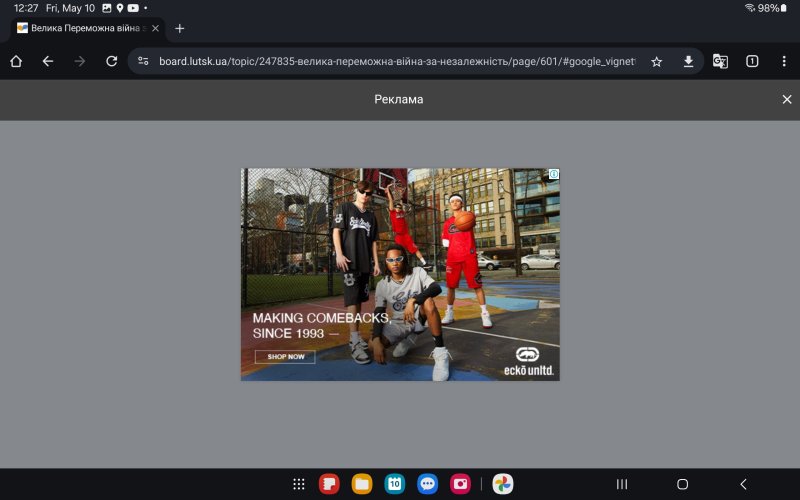Tap the Android back navigation button
Viewport: 800px width, 500px height.
pos(743,484)
